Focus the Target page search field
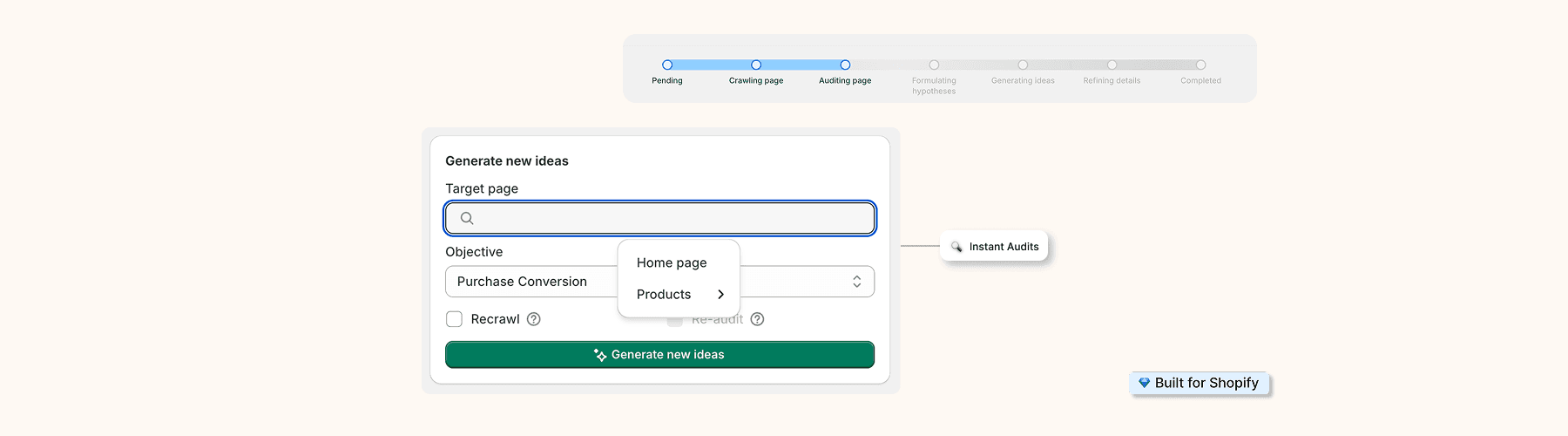The width and height of the screenshot is (1568, 436). point(671,218)
